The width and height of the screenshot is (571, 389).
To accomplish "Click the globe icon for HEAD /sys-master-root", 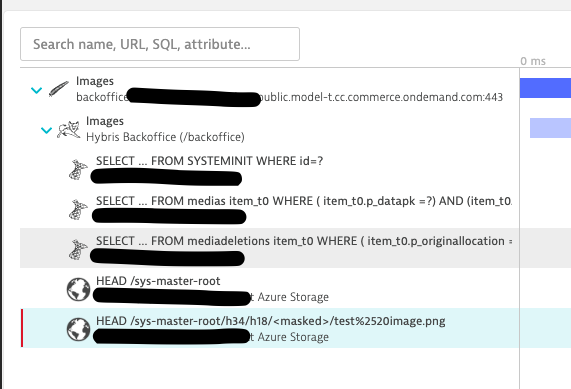I will pos(78,290).
